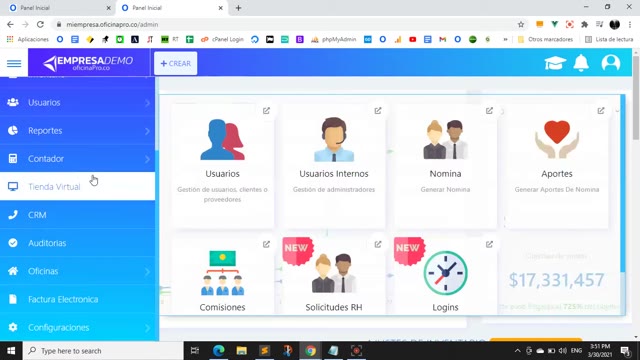Expand the Usuarios sidebar submenu chevron
Image resolution: width=640 pixels, height=360 pixels.
pos(147,103)
